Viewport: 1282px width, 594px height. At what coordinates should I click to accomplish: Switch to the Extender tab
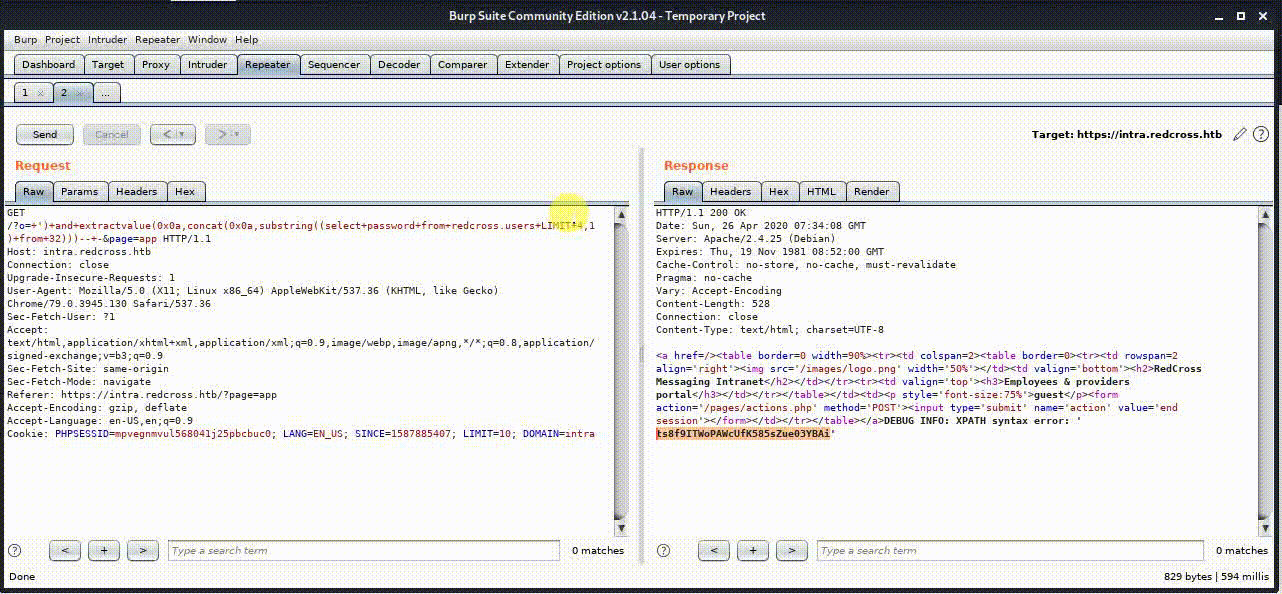pyautogui.click(x=527, y=65)
